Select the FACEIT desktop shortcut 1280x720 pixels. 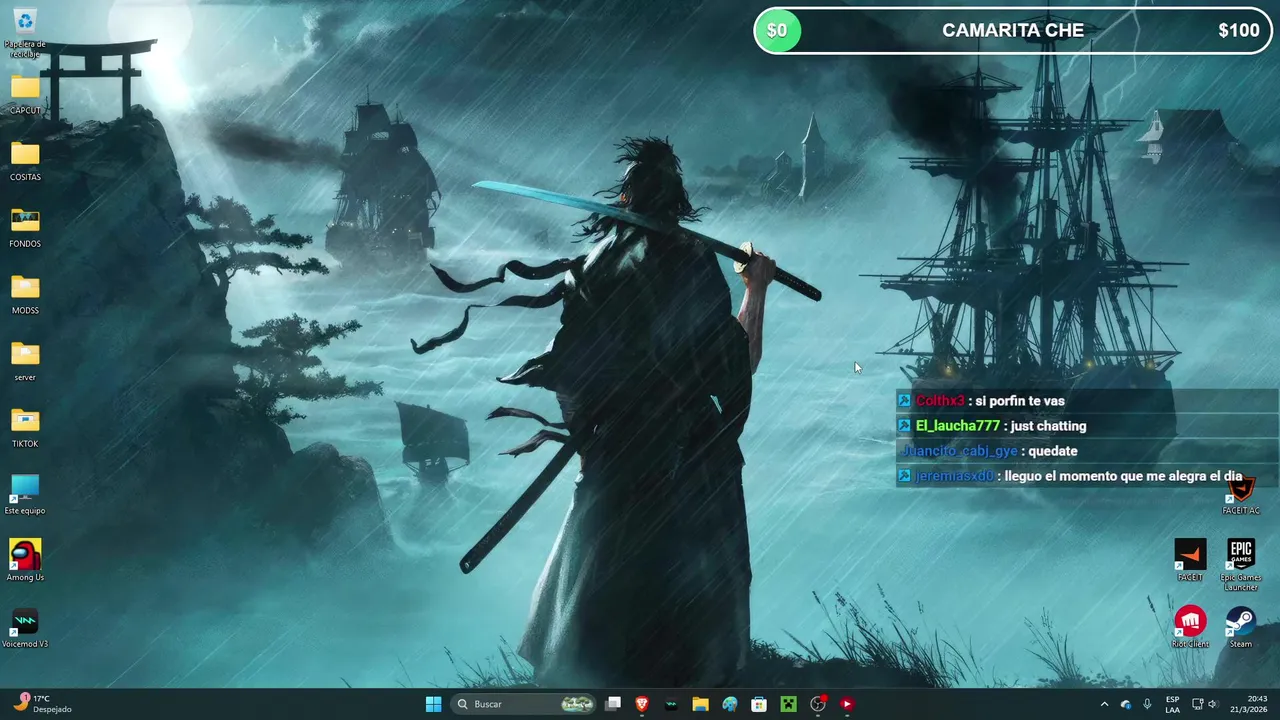click(x=1190, y=561)
